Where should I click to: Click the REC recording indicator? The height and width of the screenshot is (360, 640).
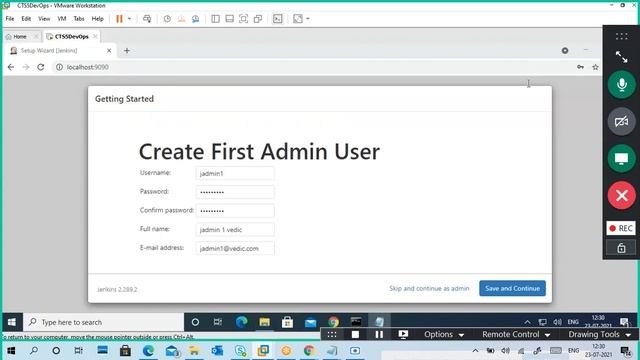pyautogui.click(x=621, y=228)
